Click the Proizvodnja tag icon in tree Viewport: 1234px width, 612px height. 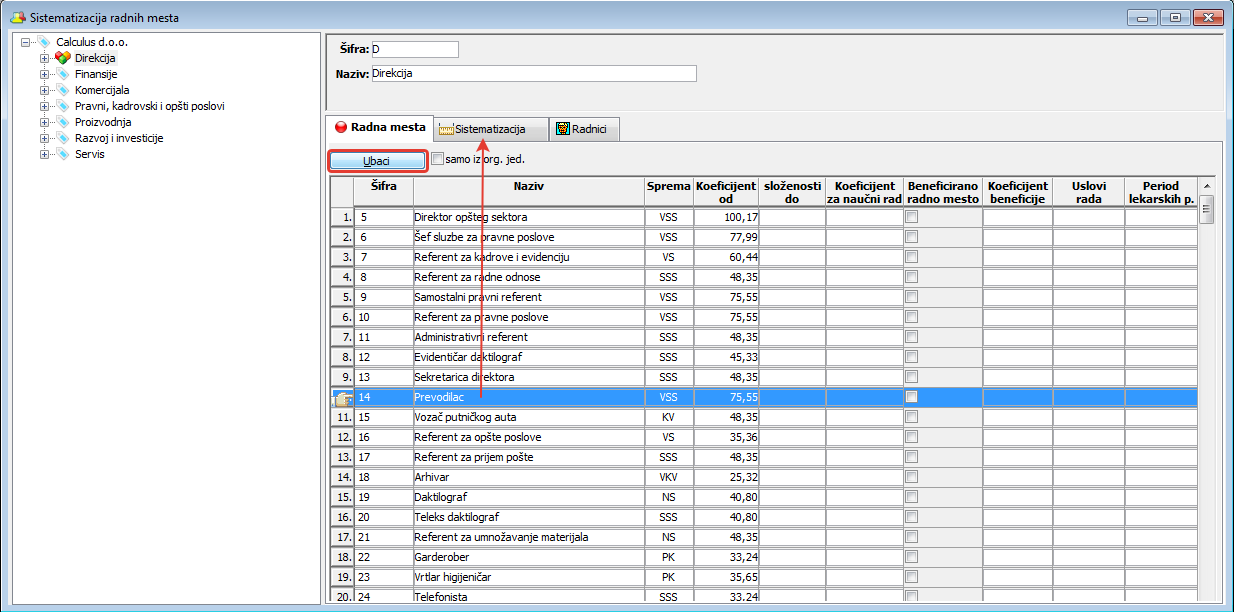(62, 122)
